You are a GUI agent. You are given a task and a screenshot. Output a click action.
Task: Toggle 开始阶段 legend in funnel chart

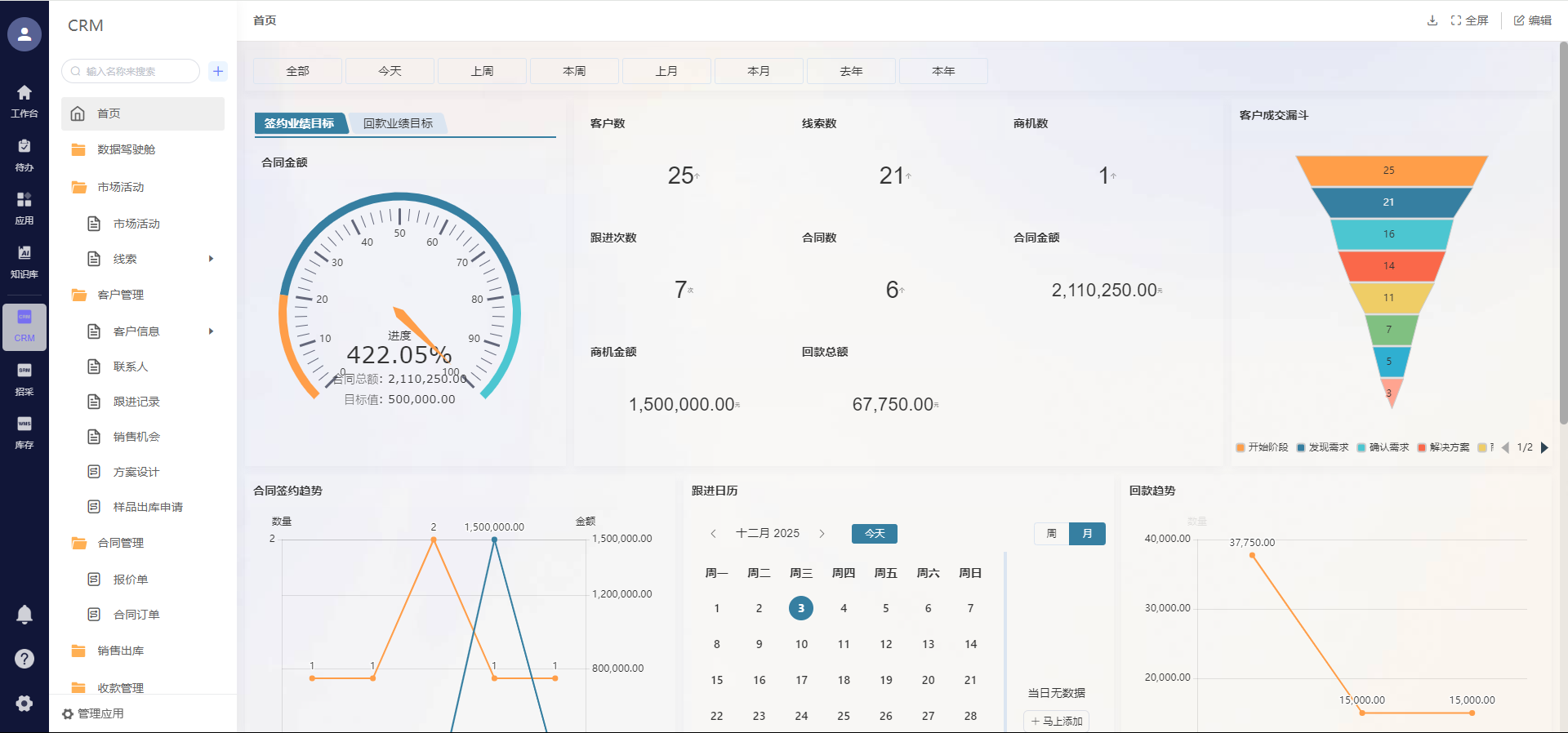(1262, 447)
